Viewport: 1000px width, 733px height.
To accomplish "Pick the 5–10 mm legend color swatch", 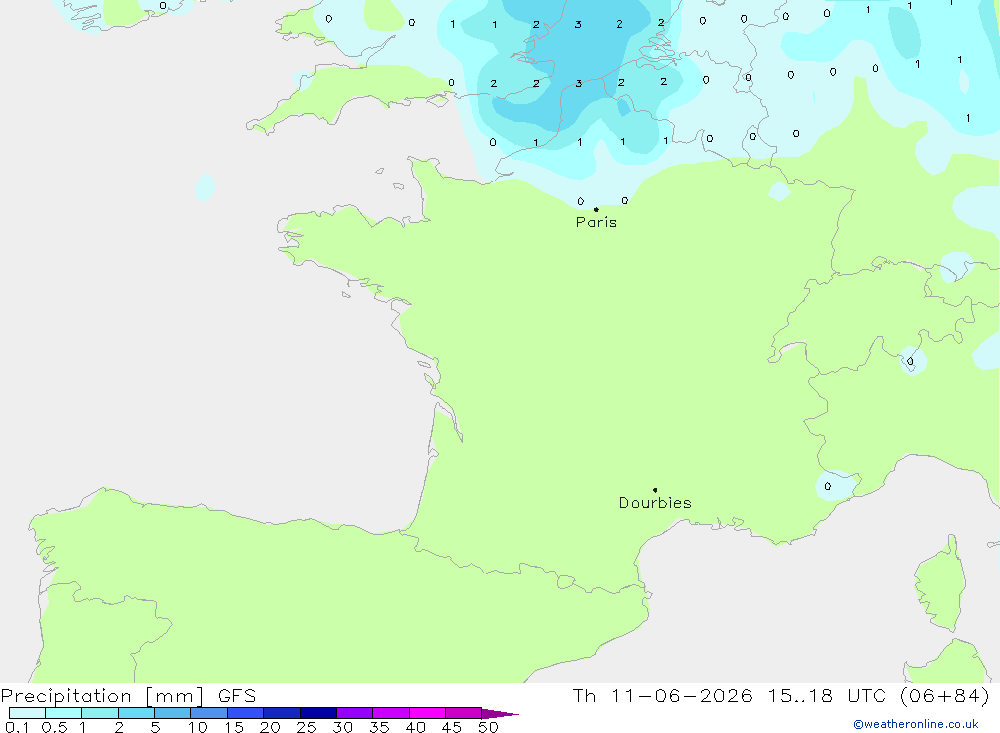I will tap(173, 713).
